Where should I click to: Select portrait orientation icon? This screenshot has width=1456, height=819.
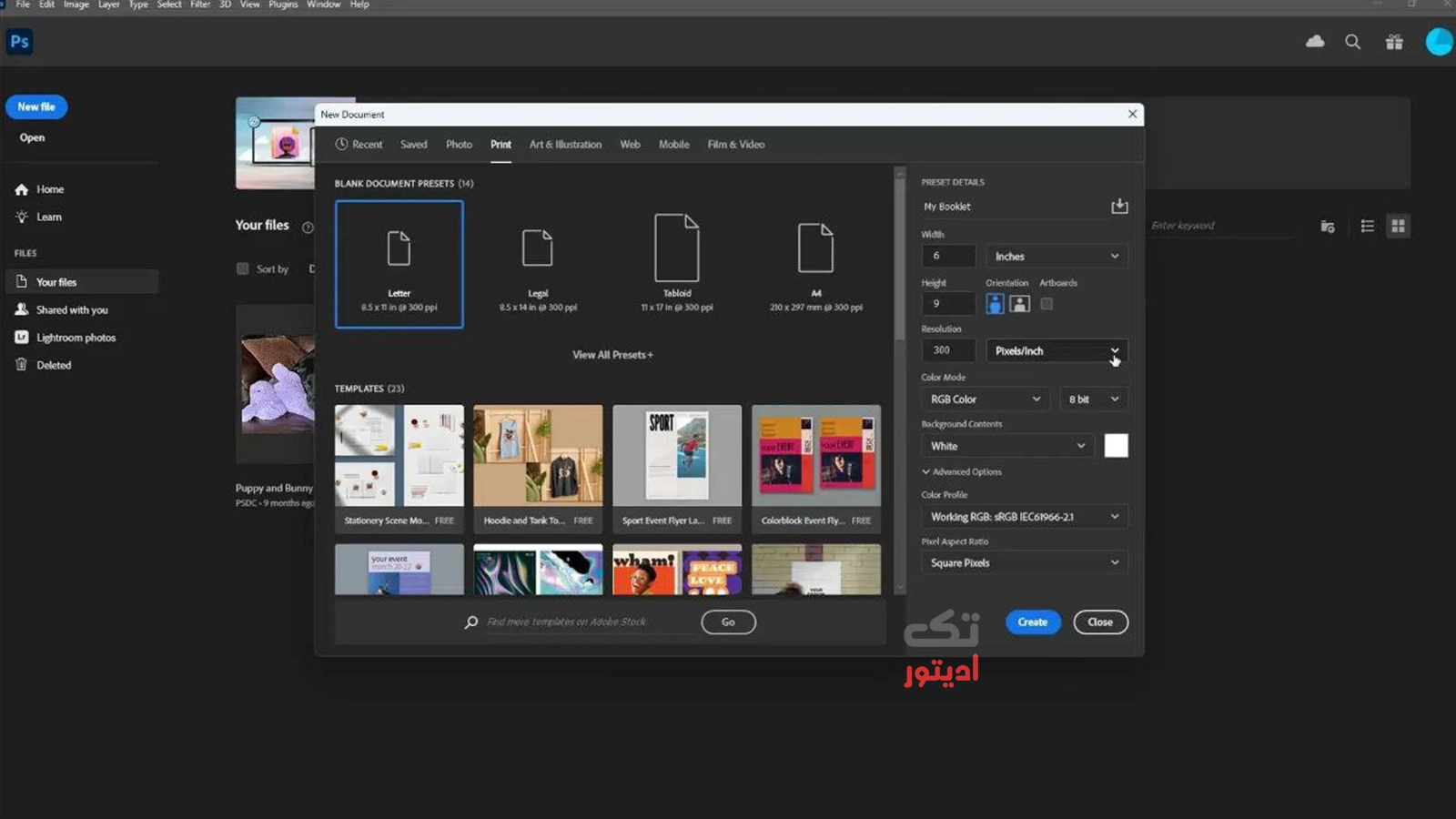[x=995, y=304]
